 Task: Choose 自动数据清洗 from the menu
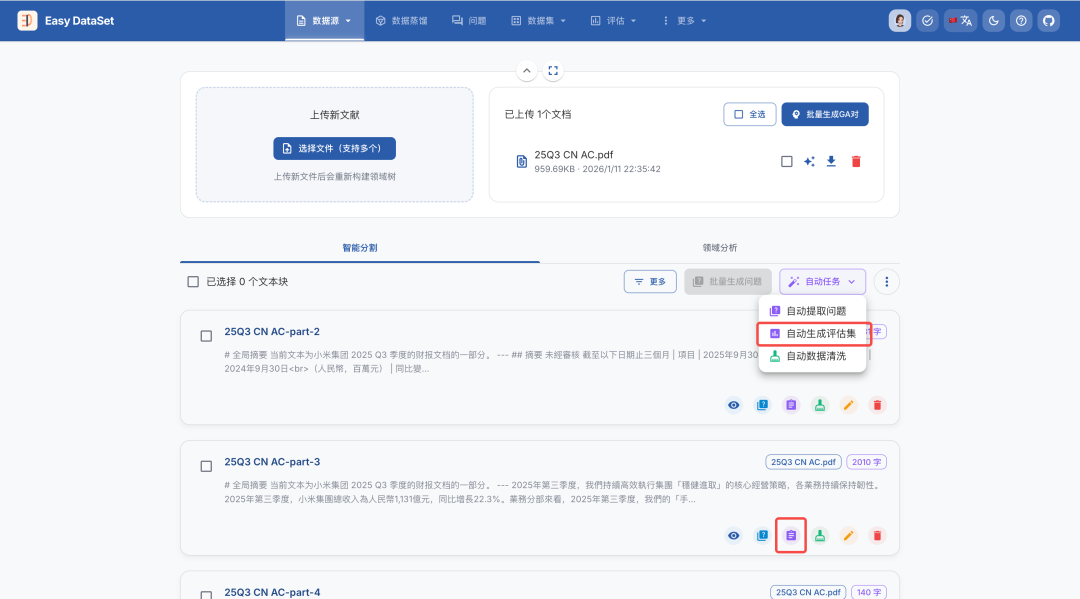[x=812, y=356]
